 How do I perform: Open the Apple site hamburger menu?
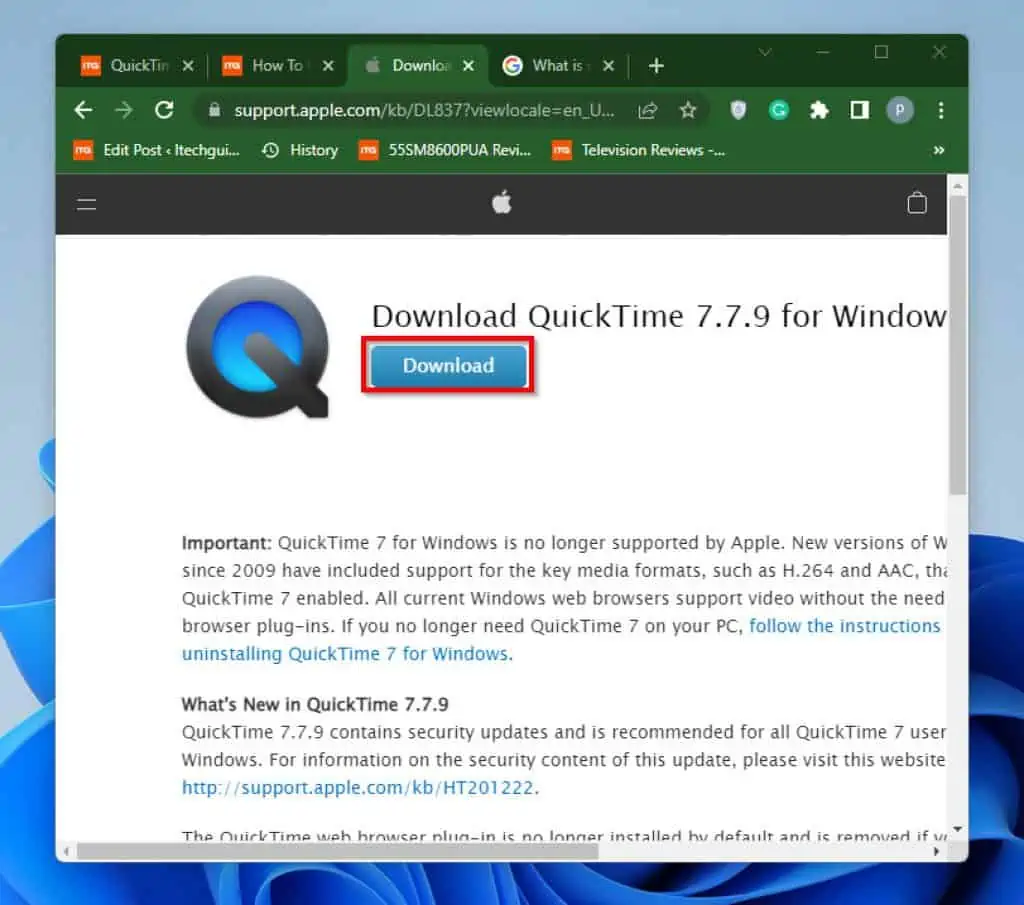86,204
